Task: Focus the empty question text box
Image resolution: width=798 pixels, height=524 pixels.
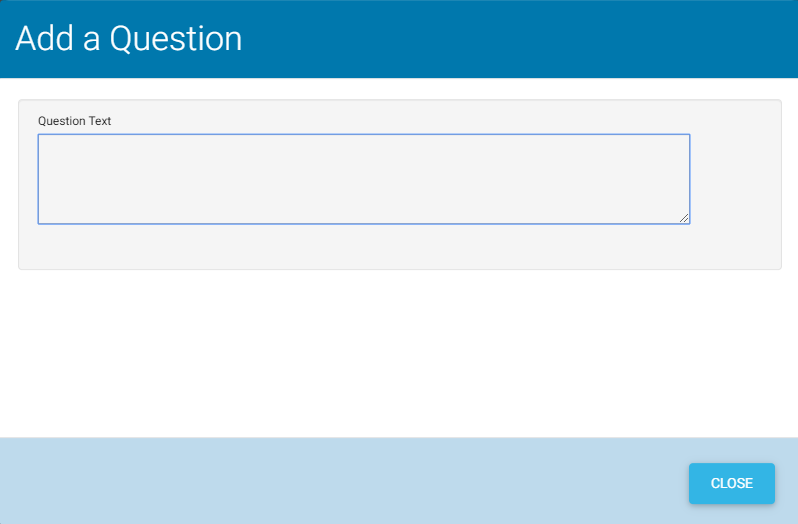Action: [x=363, y=178]
